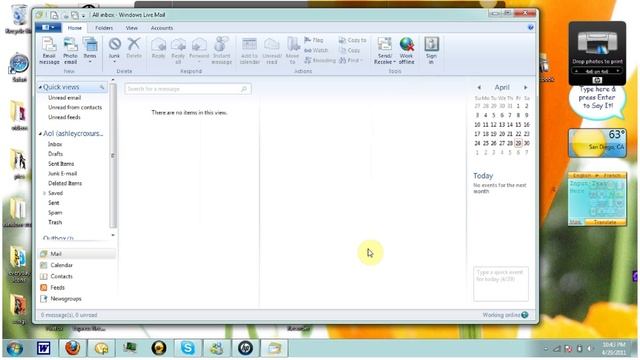Switch to the Accounts ribbon tab

[x=162, y=28]
